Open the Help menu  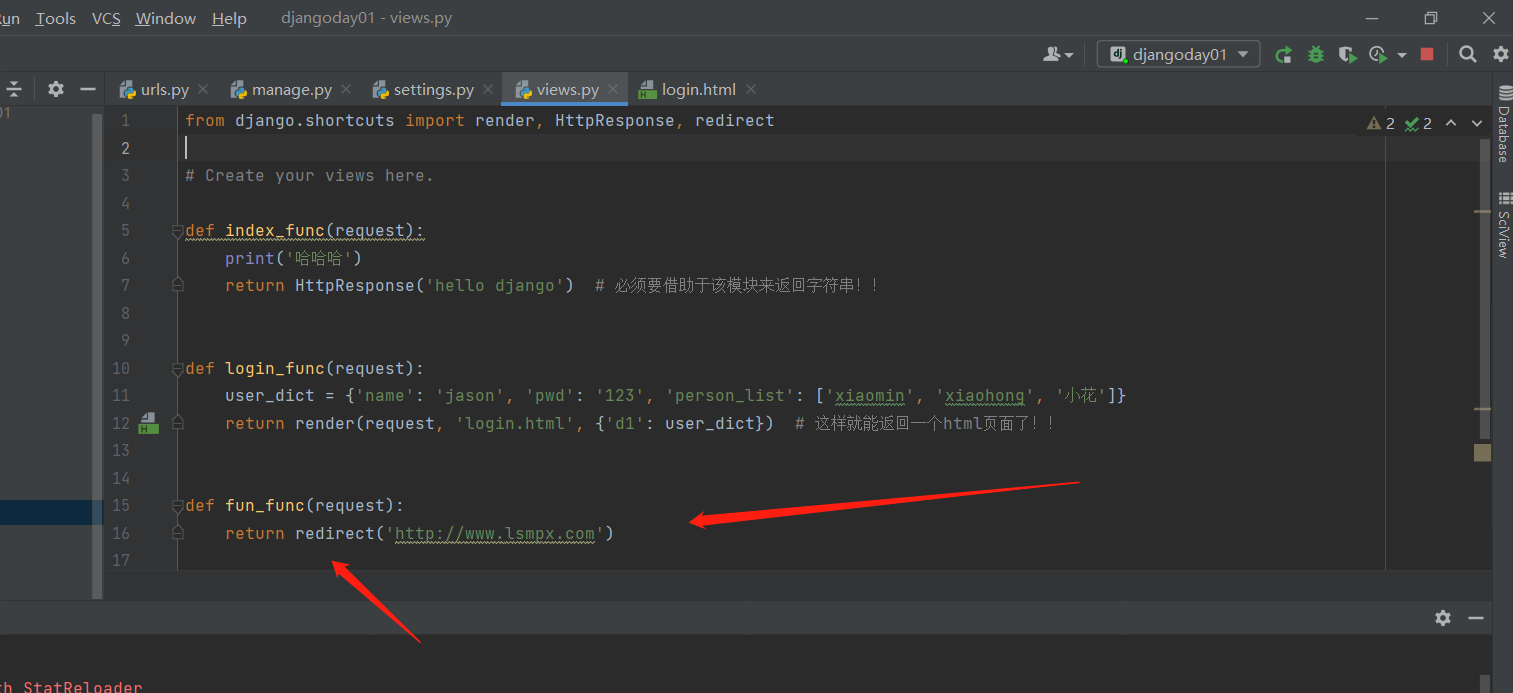[229, 18]
